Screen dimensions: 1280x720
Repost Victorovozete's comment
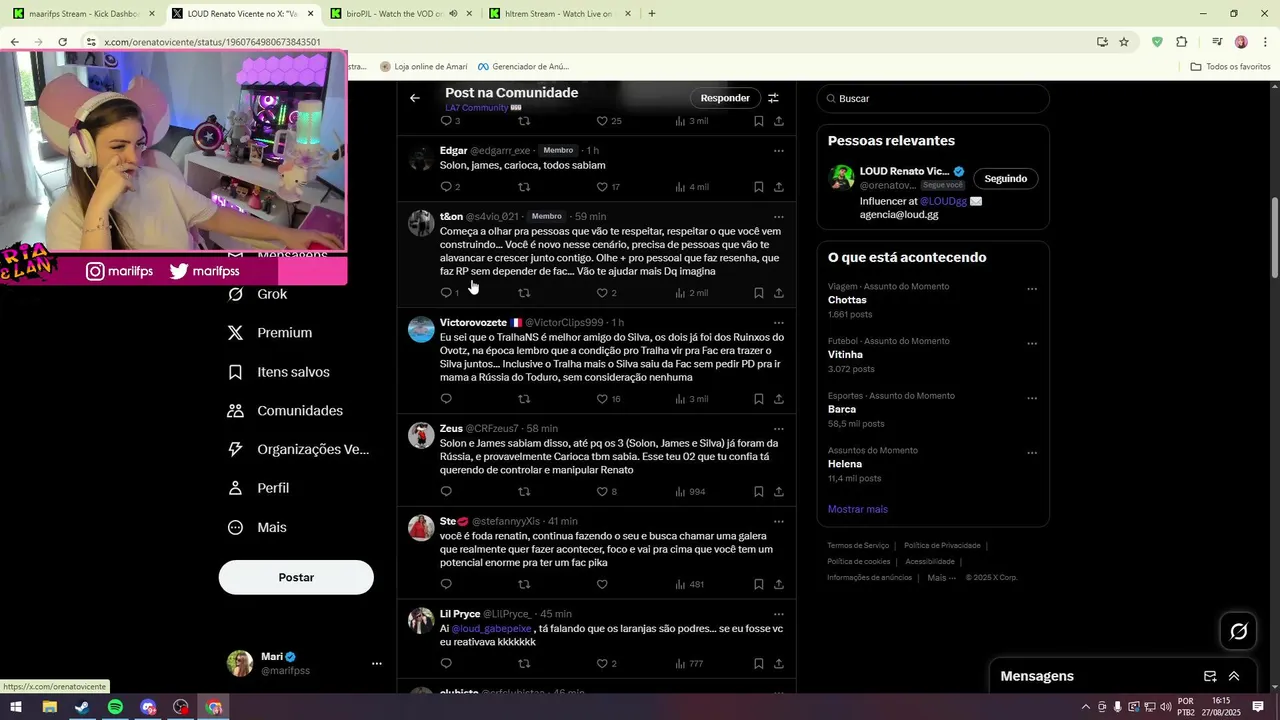coord(524,399)
